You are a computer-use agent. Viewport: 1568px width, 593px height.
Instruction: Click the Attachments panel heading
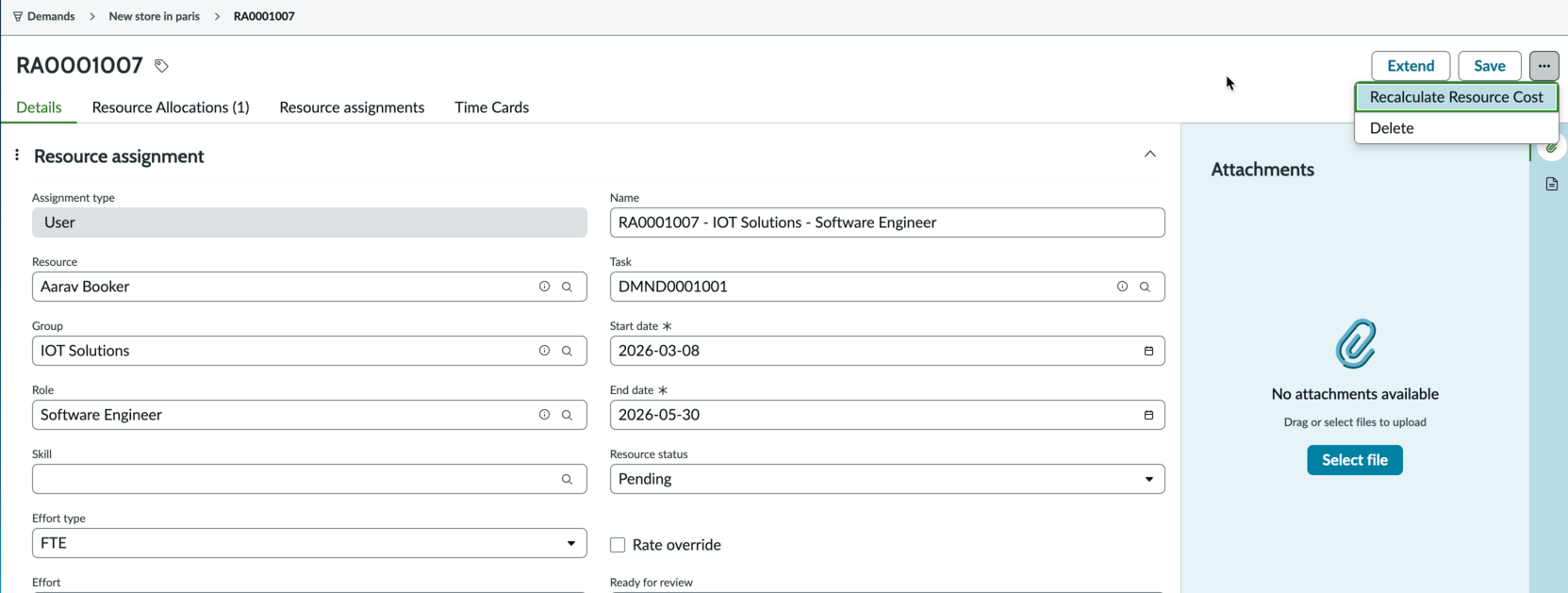[x=1263, y=170]
